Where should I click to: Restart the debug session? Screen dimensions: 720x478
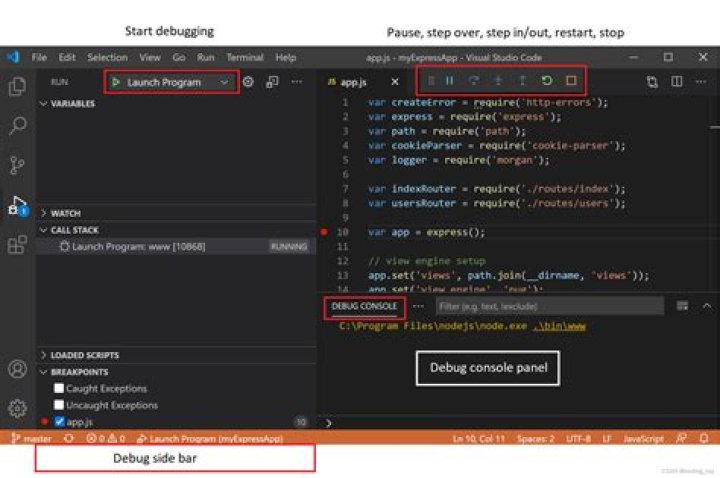pyautogui.click(x=546, y=81)
